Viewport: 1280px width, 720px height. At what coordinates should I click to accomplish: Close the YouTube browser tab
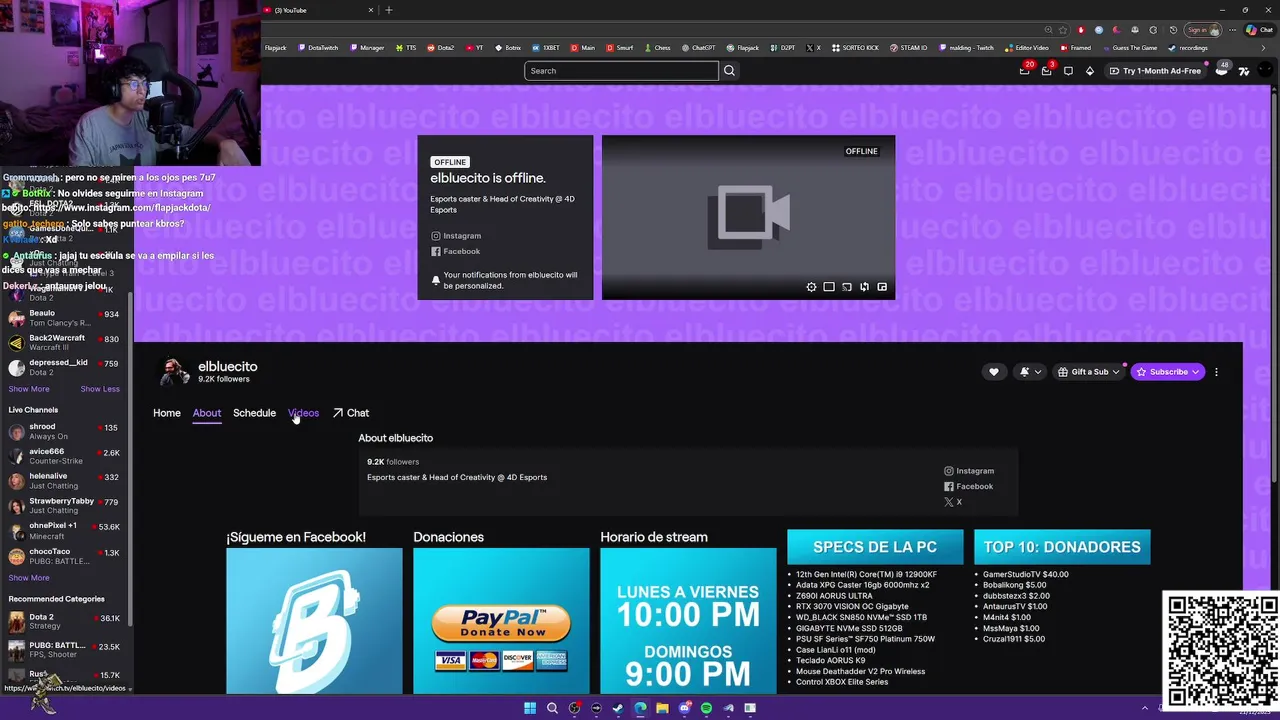tap(371, 10)
